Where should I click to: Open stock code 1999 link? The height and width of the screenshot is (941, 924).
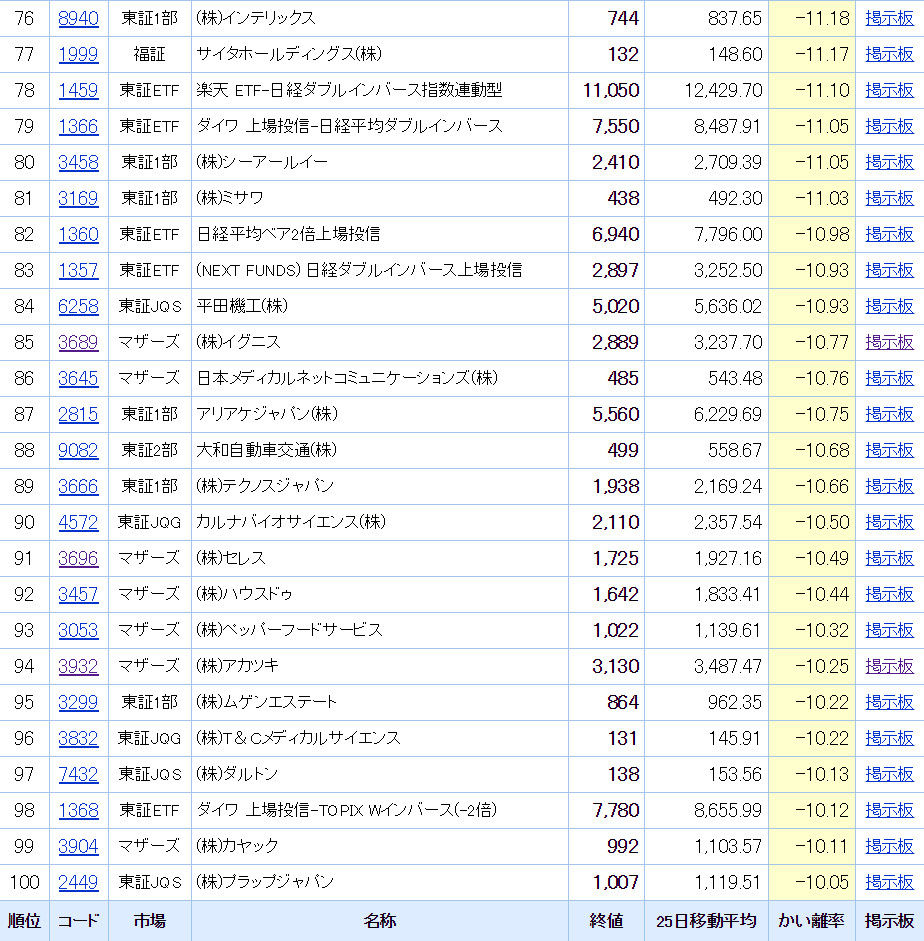(x=78, y=55)
